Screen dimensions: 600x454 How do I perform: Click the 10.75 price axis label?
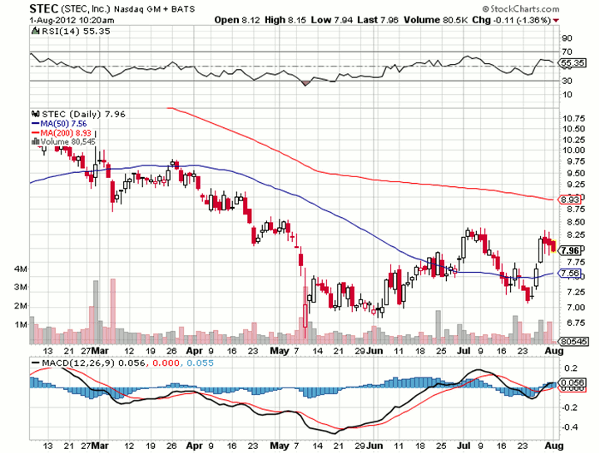point(573,118)
